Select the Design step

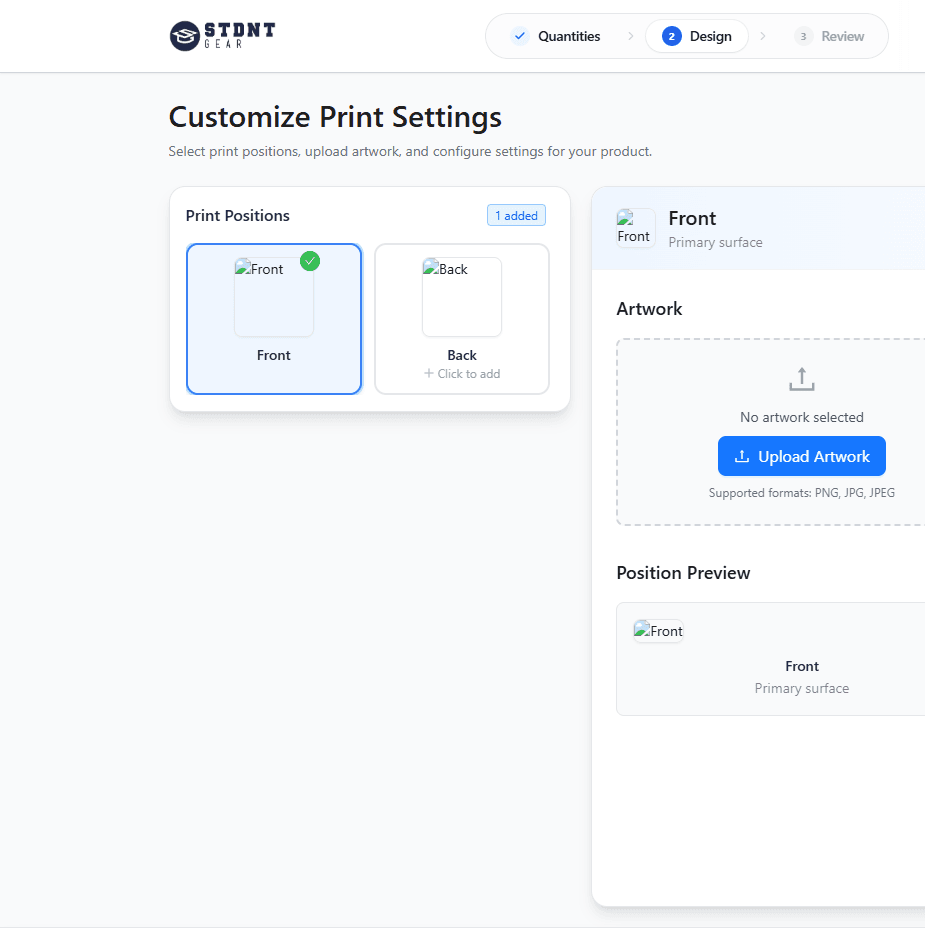pos(697,36)
